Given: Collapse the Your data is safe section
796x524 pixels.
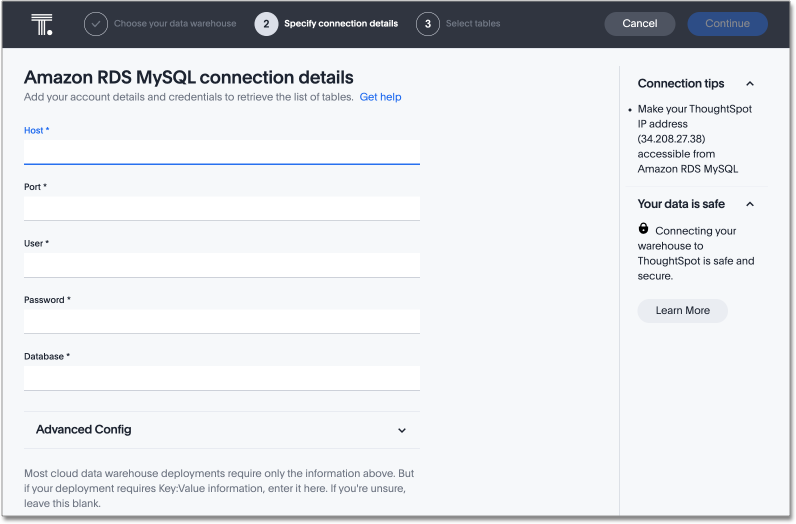Looking at the screenshot, I should (750, 204).
